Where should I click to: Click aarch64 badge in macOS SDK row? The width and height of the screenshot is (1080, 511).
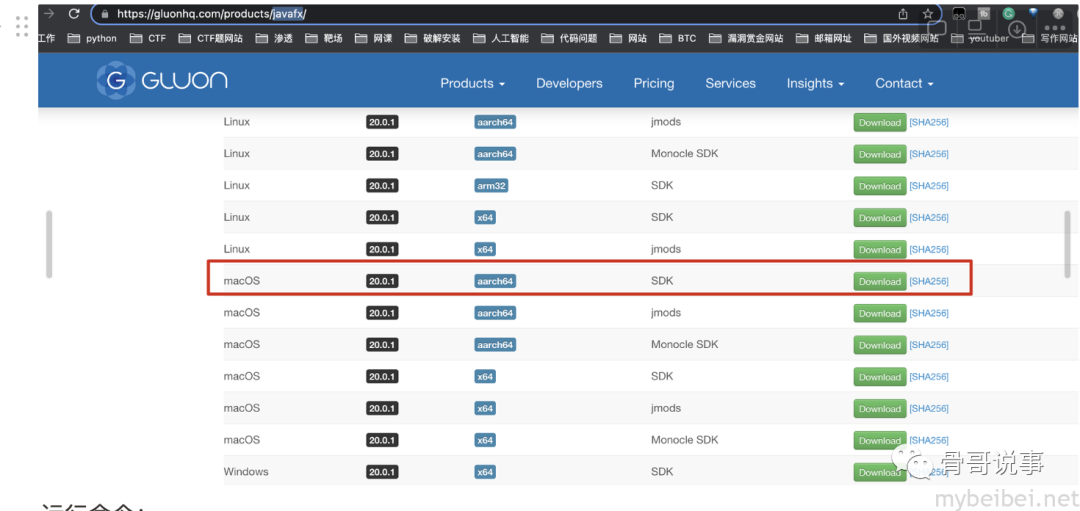495,282
